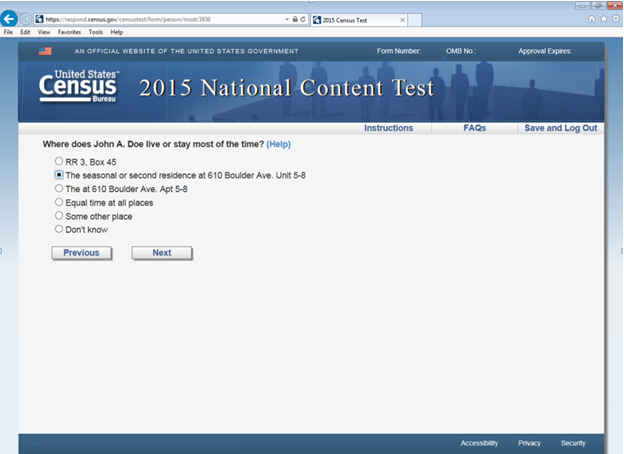
Task: Click the Next button
Action: pyautogui.click(x=162, y=253)
